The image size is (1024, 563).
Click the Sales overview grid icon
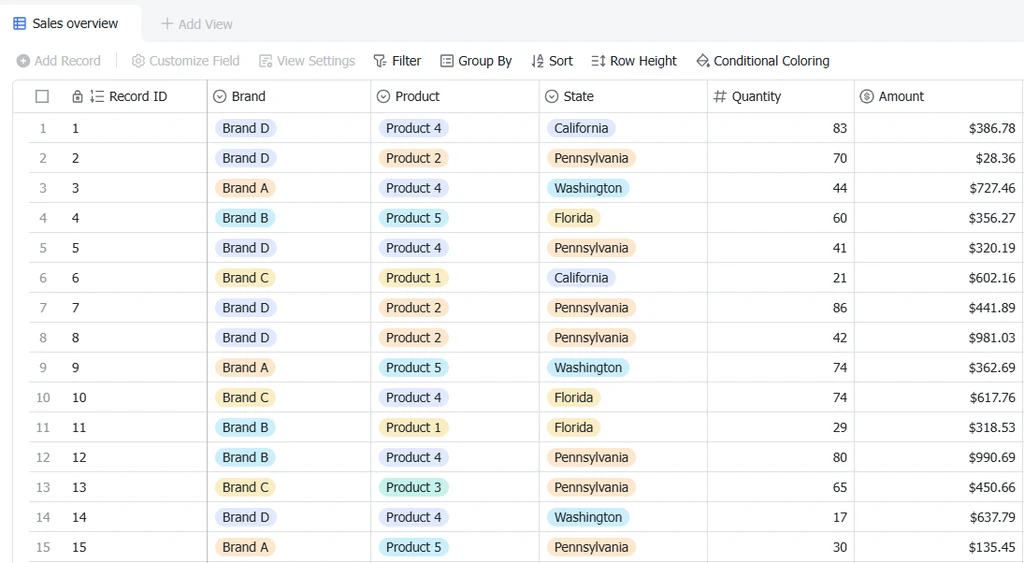(20, 24)
